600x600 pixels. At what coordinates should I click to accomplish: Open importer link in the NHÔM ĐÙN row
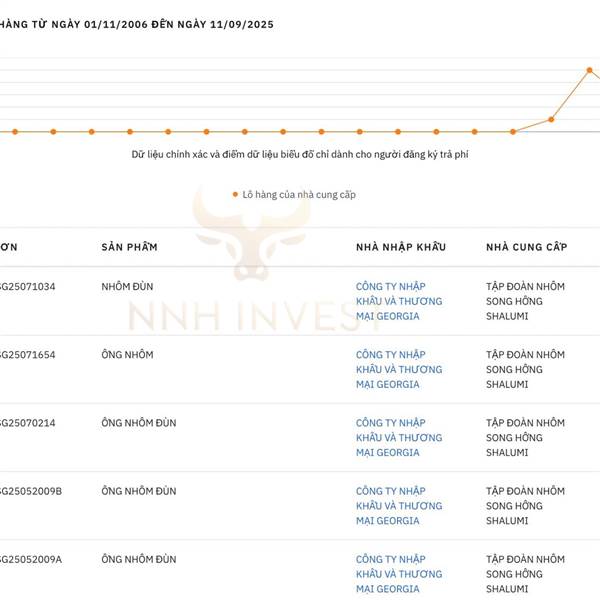click(399, 301)
